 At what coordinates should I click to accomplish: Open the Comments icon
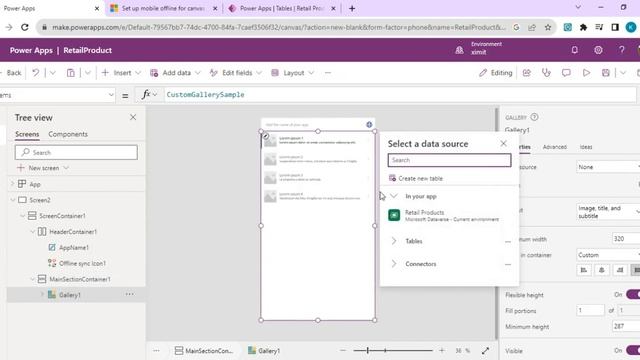[x=566, y=73]
